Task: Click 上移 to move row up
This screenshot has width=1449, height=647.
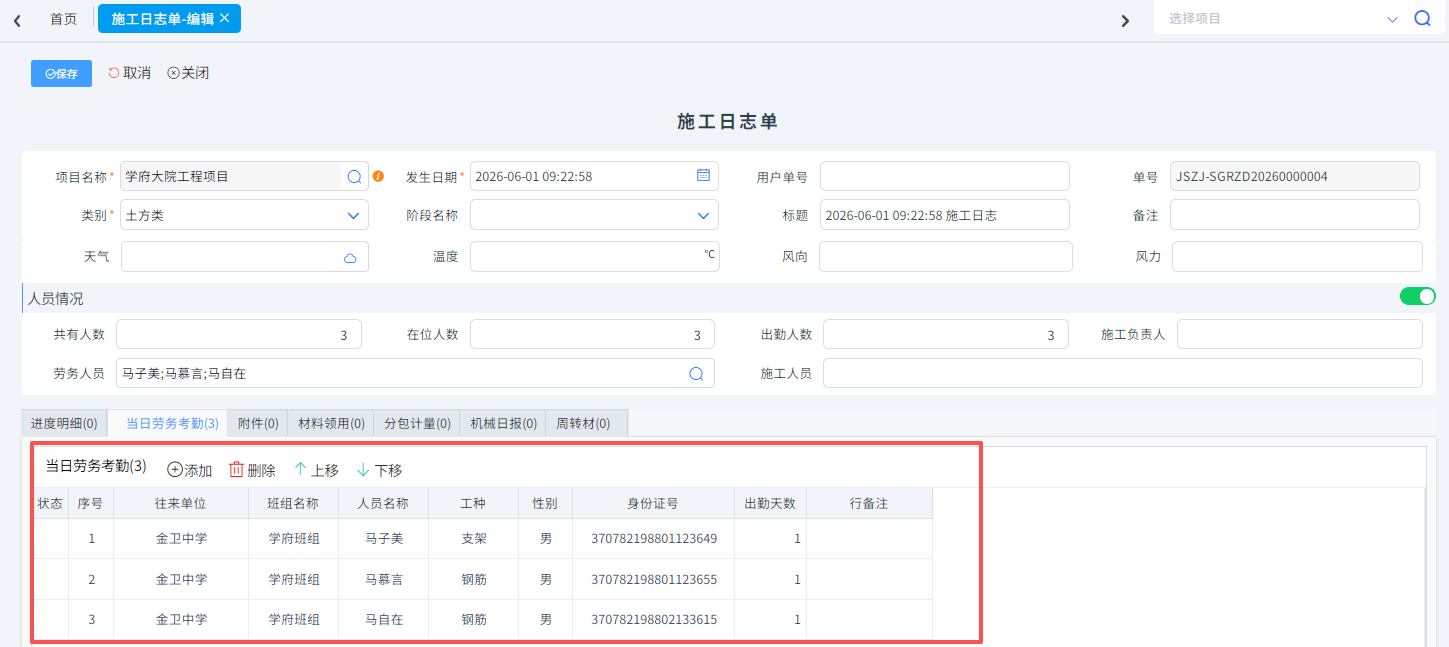Action: pos(316,470)
